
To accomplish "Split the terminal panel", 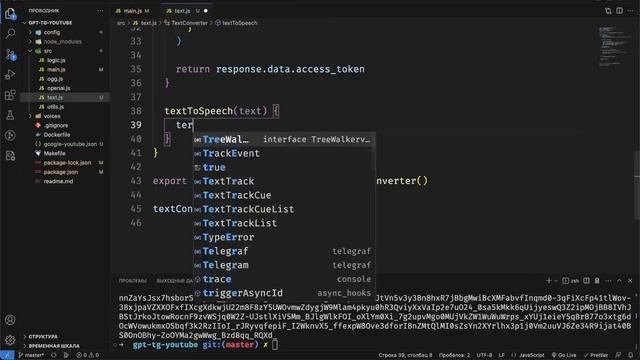I will pos(587,280).
